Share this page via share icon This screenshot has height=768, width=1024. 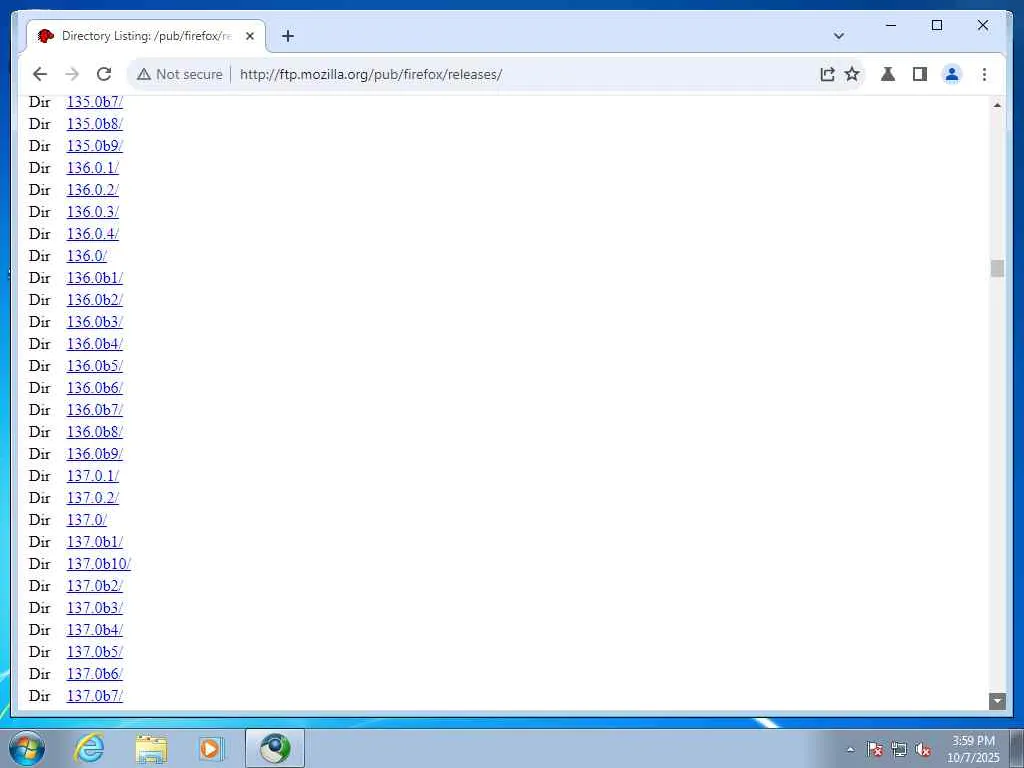(x=827, y=74)
